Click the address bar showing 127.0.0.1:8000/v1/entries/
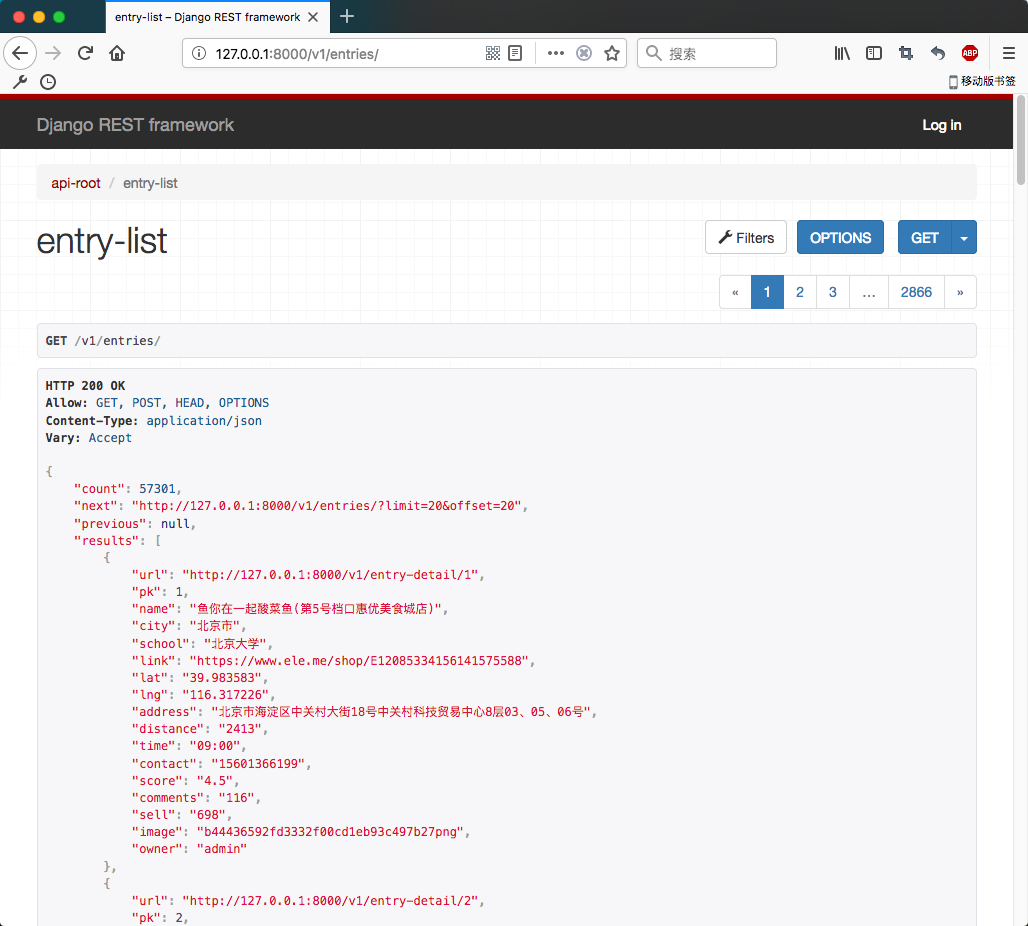This screenshot has height=926, width=1028. click(296, 54)
